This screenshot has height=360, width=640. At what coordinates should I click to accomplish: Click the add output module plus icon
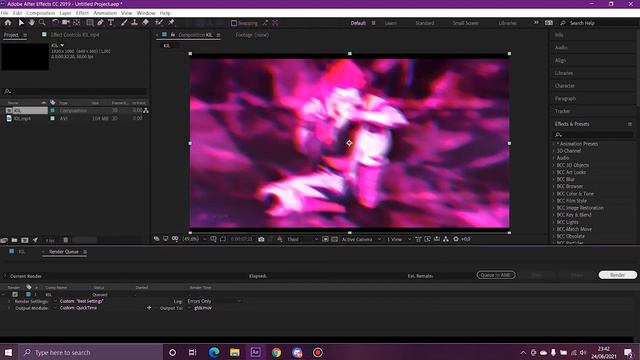point(149,308)
